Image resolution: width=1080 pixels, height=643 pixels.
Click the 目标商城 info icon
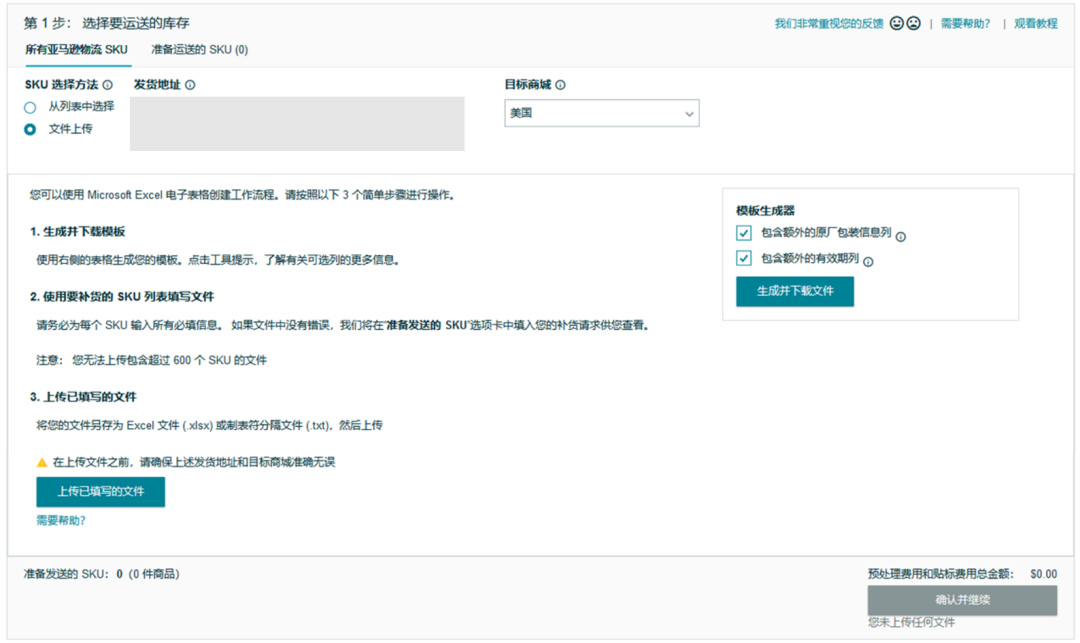click(x=561, y=85)
